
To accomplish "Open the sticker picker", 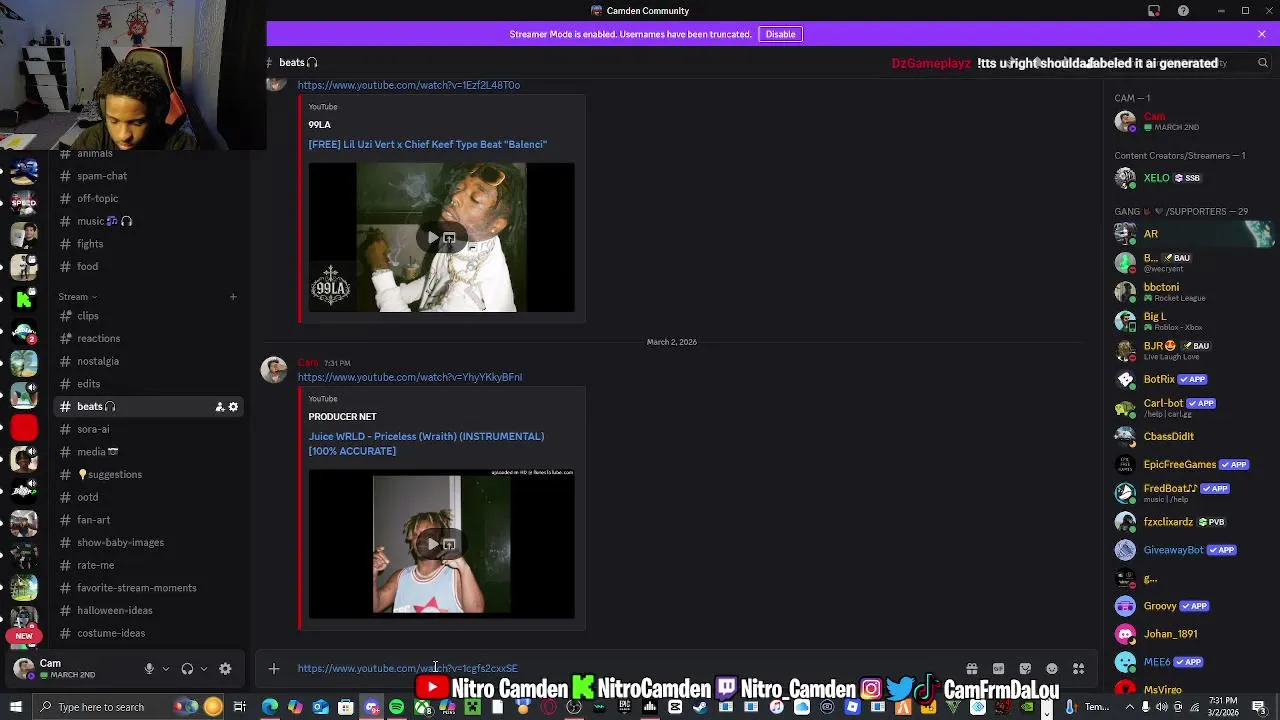I will (1025, 669).
